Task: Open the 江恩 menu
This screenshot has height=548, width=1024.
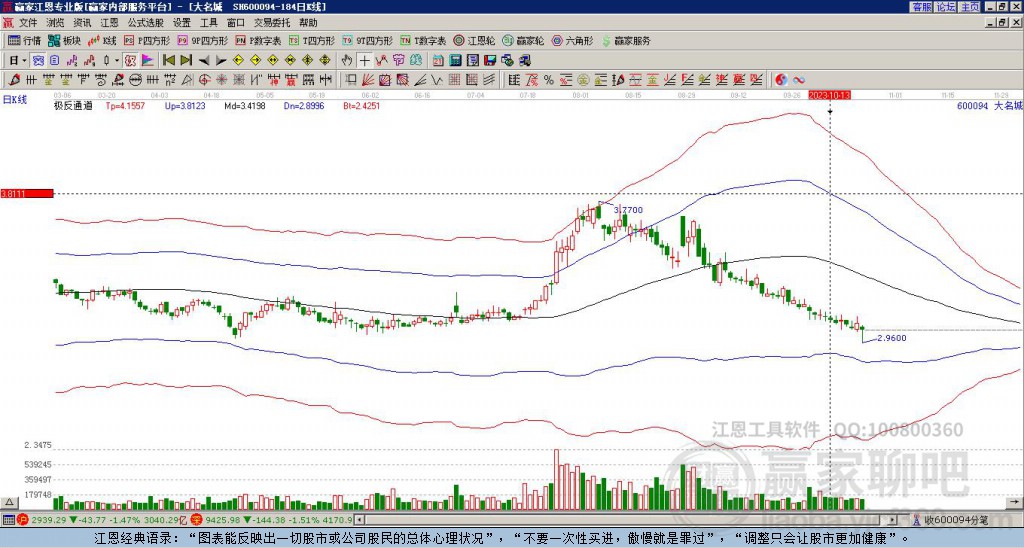Action: click(x=109, y=23)
